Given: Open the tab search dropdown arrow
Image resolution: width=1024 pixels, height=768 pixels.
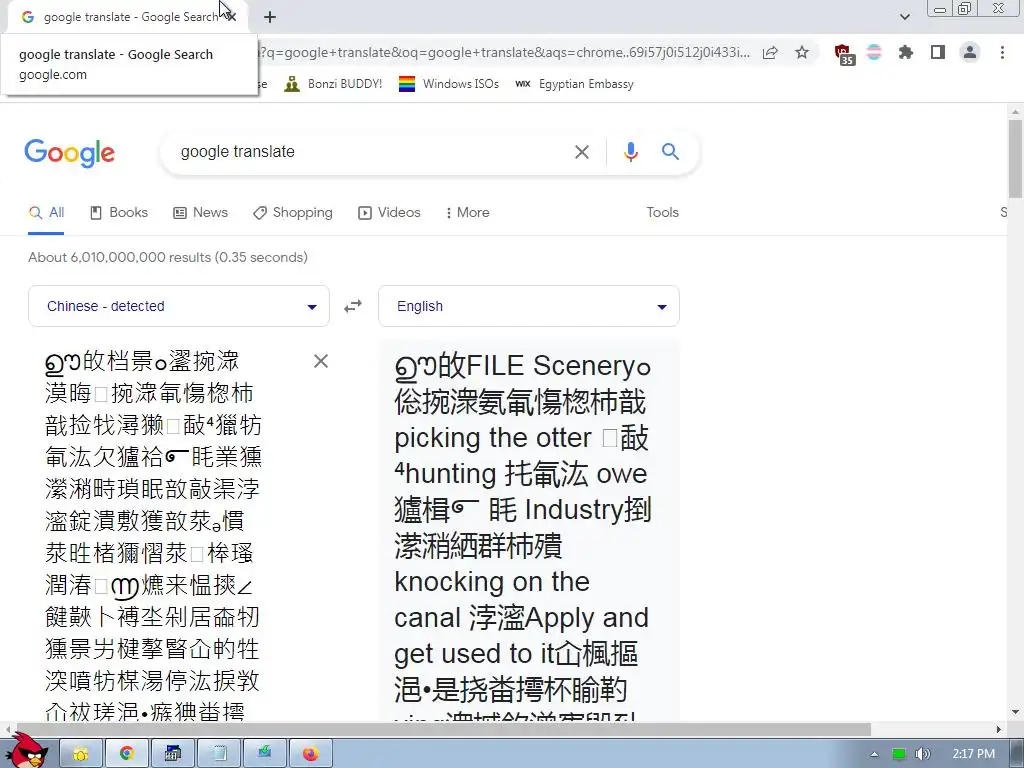Looking at the screenshot, I should coord(904,17).
